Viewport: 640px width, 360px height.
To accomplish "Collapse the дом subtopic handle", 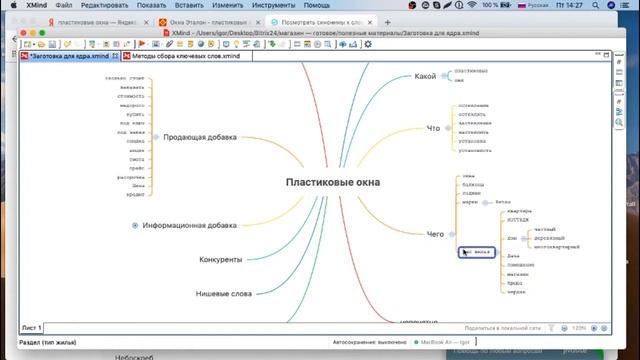I will pyautogui.click(x=524, y=238).
